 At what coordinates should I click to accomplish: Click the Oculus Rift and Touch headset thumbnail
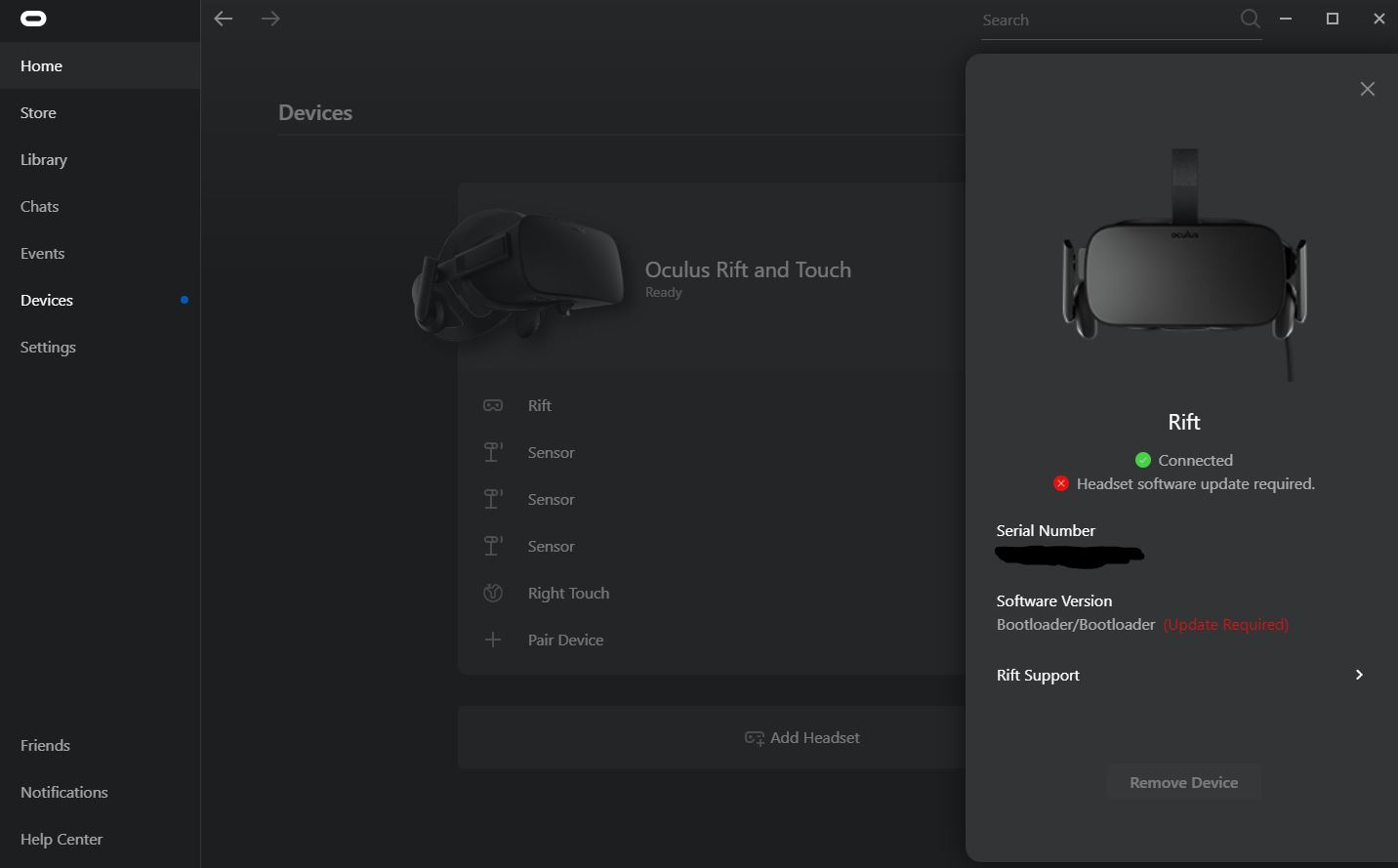[x=518, y=273]
